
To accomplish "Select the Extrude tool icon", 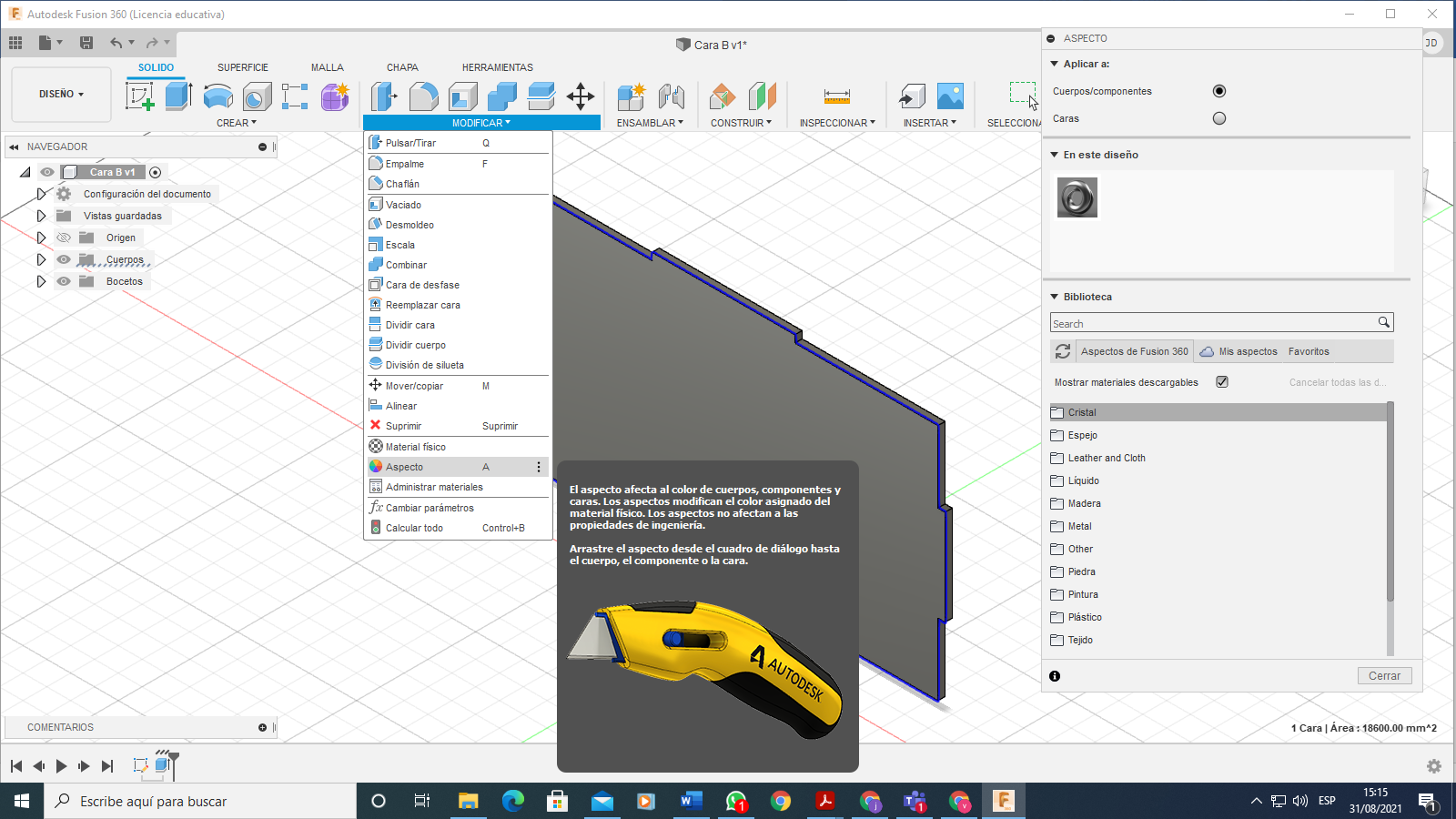I will click(178, 96).
